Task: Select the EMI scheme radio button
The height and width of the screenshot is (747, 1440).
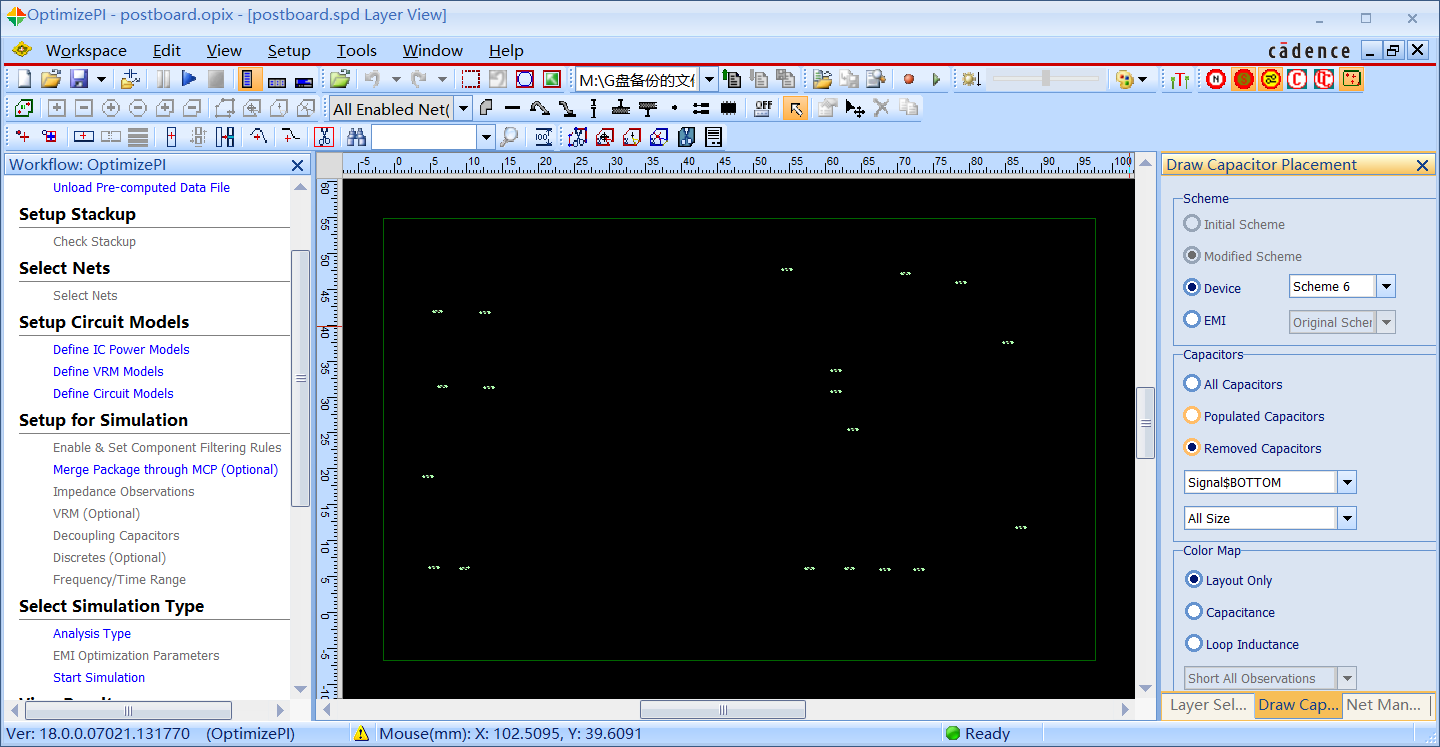Action: coord(1192,320)
